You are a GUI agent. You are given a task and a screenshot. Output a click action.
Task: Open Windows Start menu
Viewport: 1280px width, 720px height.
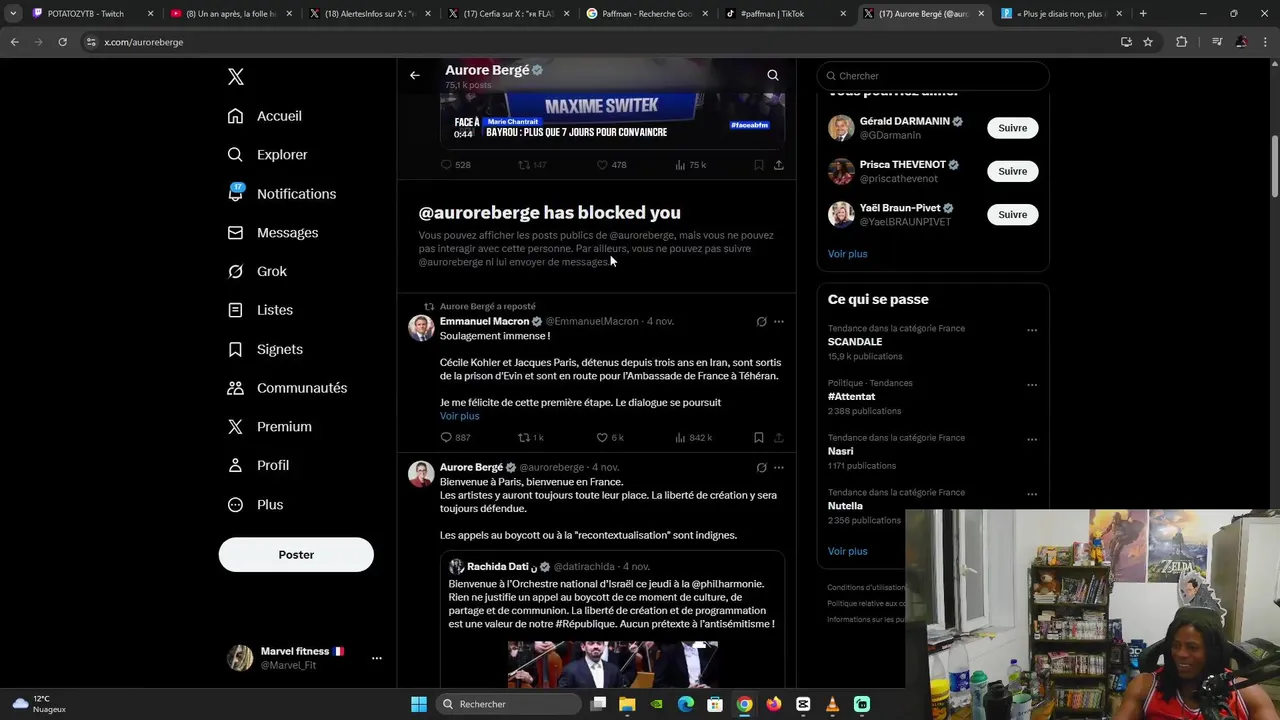[x=419, y=704]
